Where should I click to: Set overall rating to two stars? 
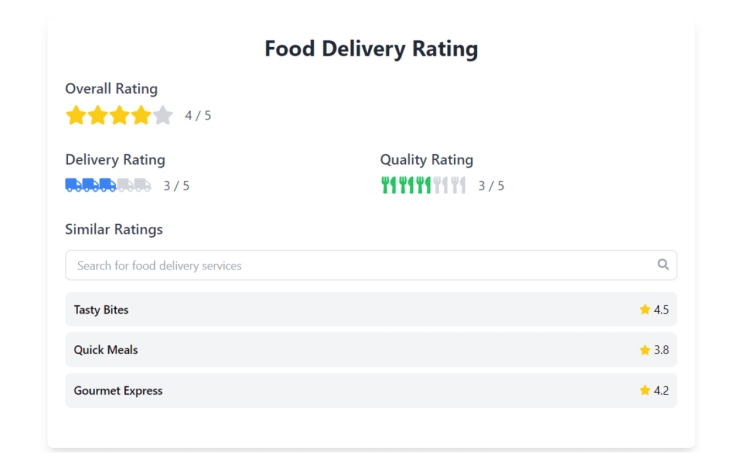[98, 115]
